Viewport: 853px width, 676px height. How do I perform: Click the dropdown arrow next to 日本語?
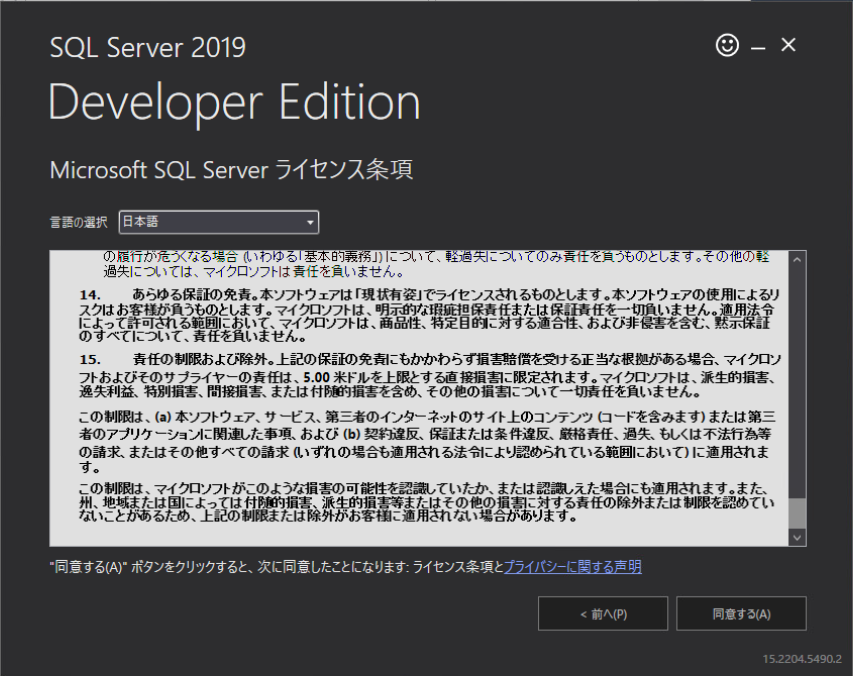click(x=311, y=221)
